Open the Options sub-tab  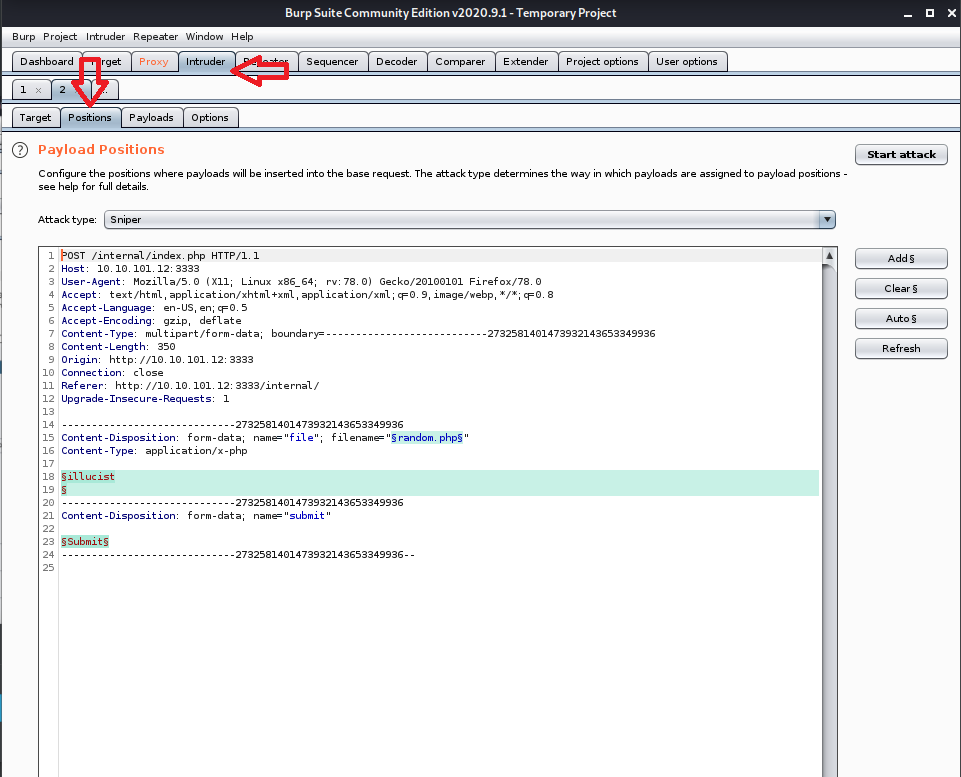(x=210, y=118)
